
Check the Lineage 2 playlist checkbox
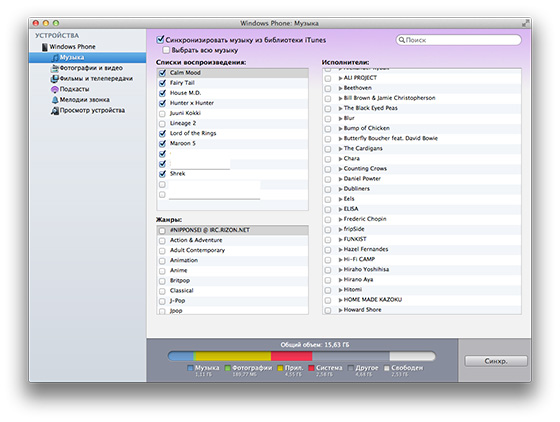click(162, 124)
